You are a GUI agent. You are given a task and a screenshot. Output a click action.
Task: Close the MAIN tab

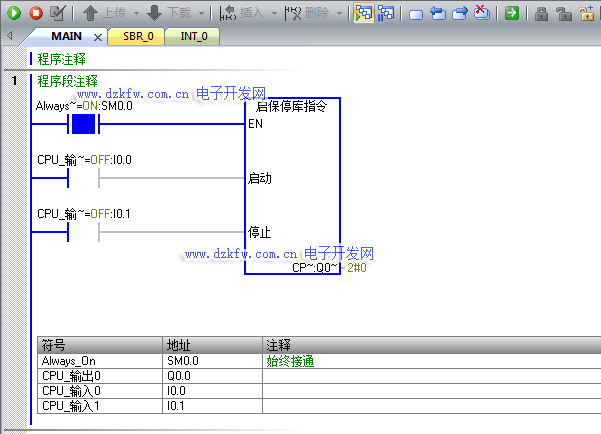98,37
